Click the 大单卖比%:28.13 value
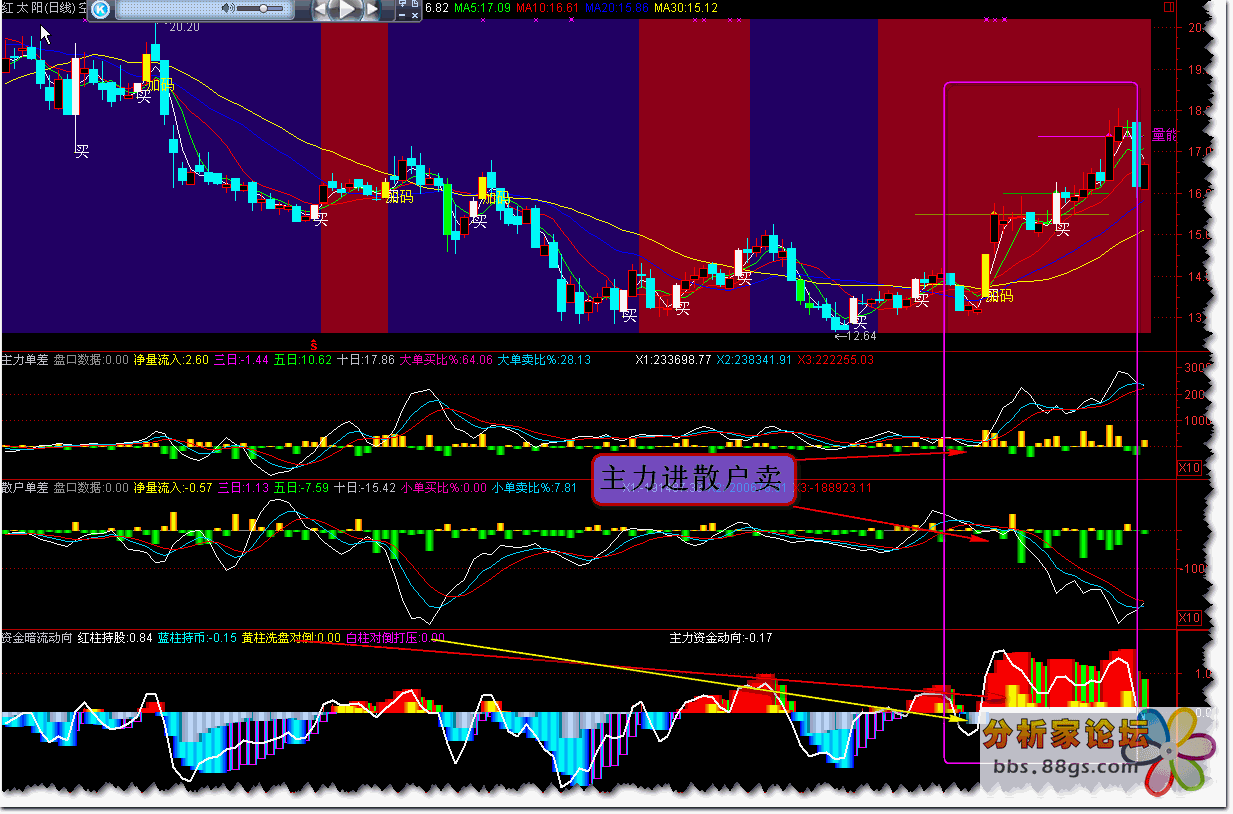The height and width of the screenshot is (814, 1233). [x=543, y=360]
